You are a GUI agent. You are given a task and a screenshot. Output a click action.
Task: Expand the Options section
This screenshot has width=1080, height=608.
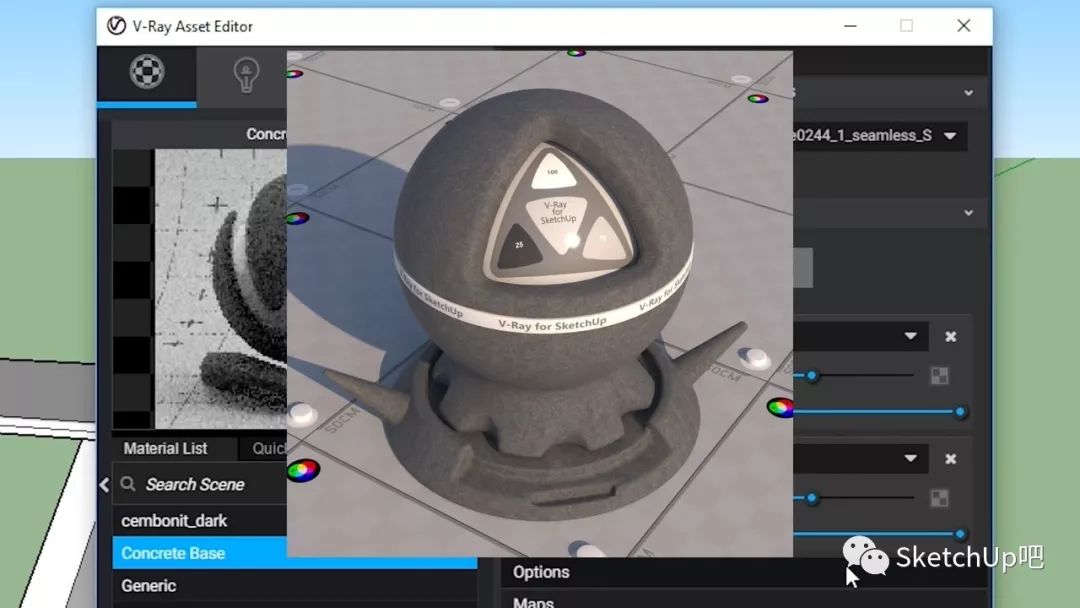point(541,572)
